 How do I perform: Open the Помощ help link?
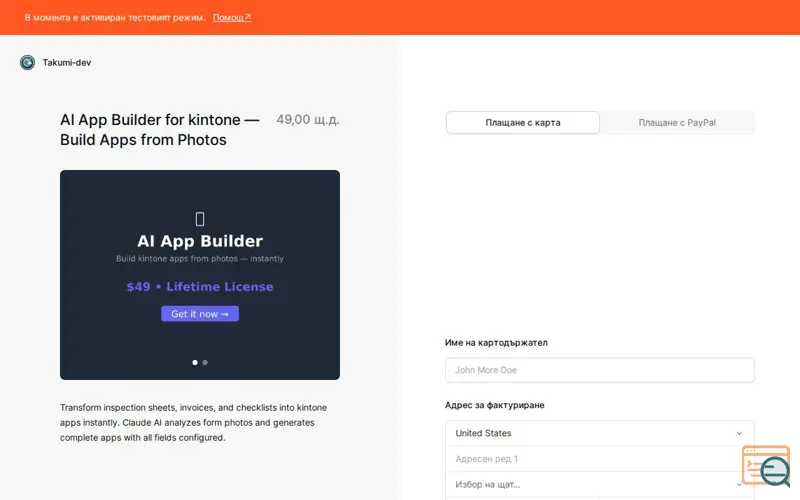coord(232,17)
